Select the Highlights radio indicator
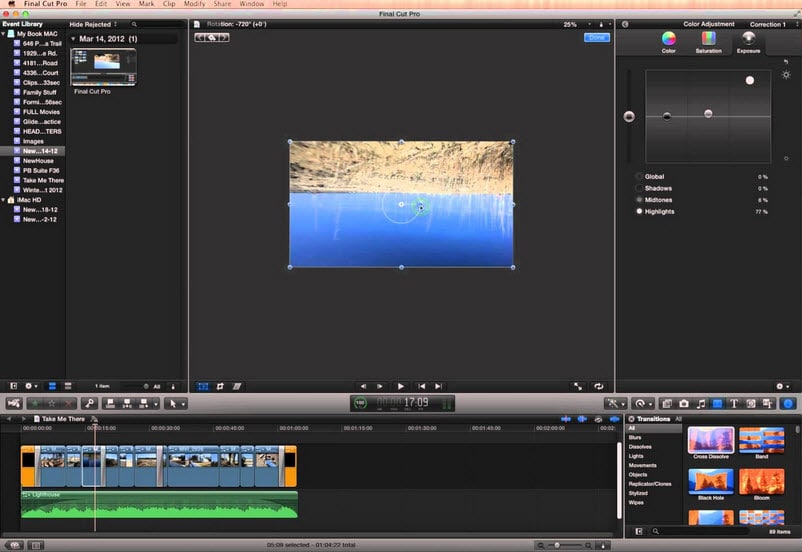802x552 pixels. [x=639, y=211]
